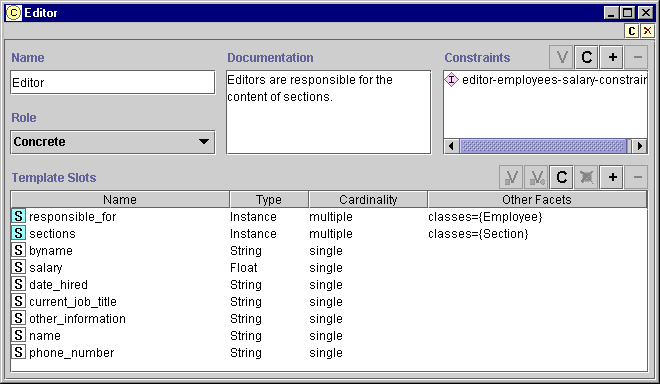660x384 pixels.
Task: Click the S icon of name slot
Action: [x=19, y=335]
